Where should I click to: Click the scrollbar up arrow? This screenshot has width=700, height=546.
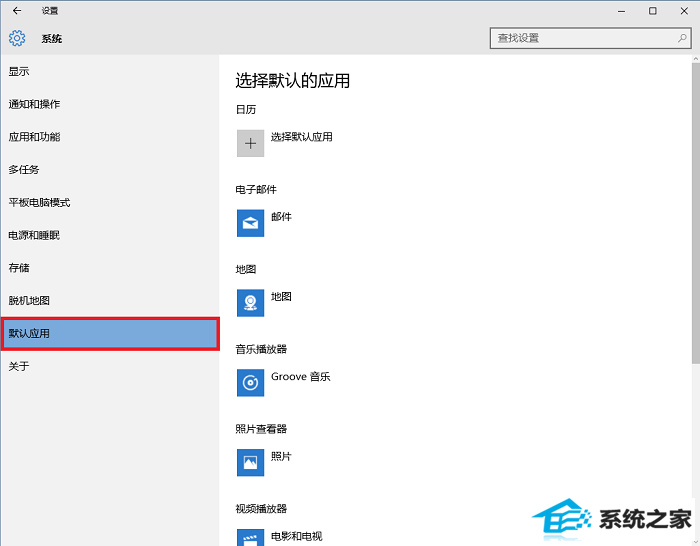(x=696, y=58)
